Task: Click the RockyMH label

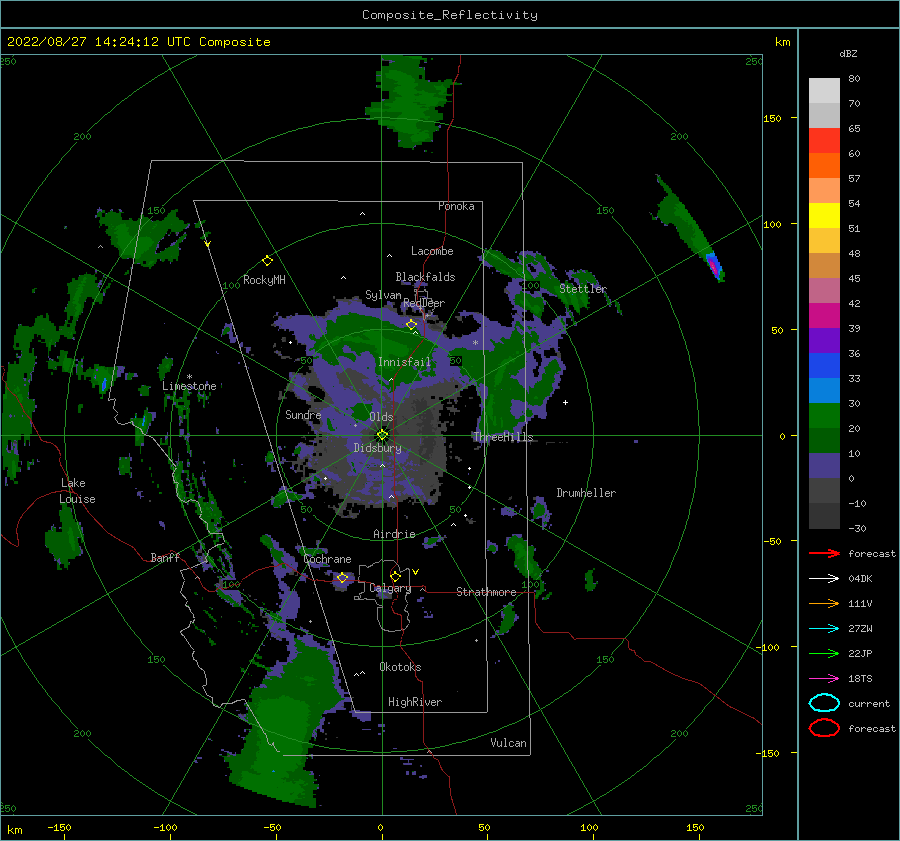Action: pyautogui.click(x=264, y=280)
